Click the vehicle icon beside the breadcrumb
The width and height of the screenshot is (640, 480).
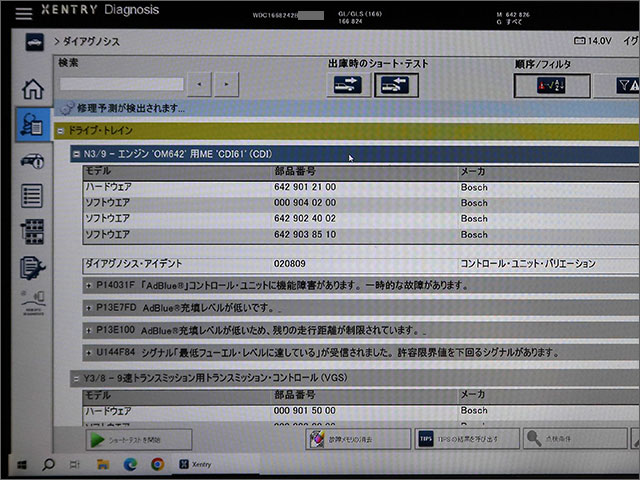(34, 42)
